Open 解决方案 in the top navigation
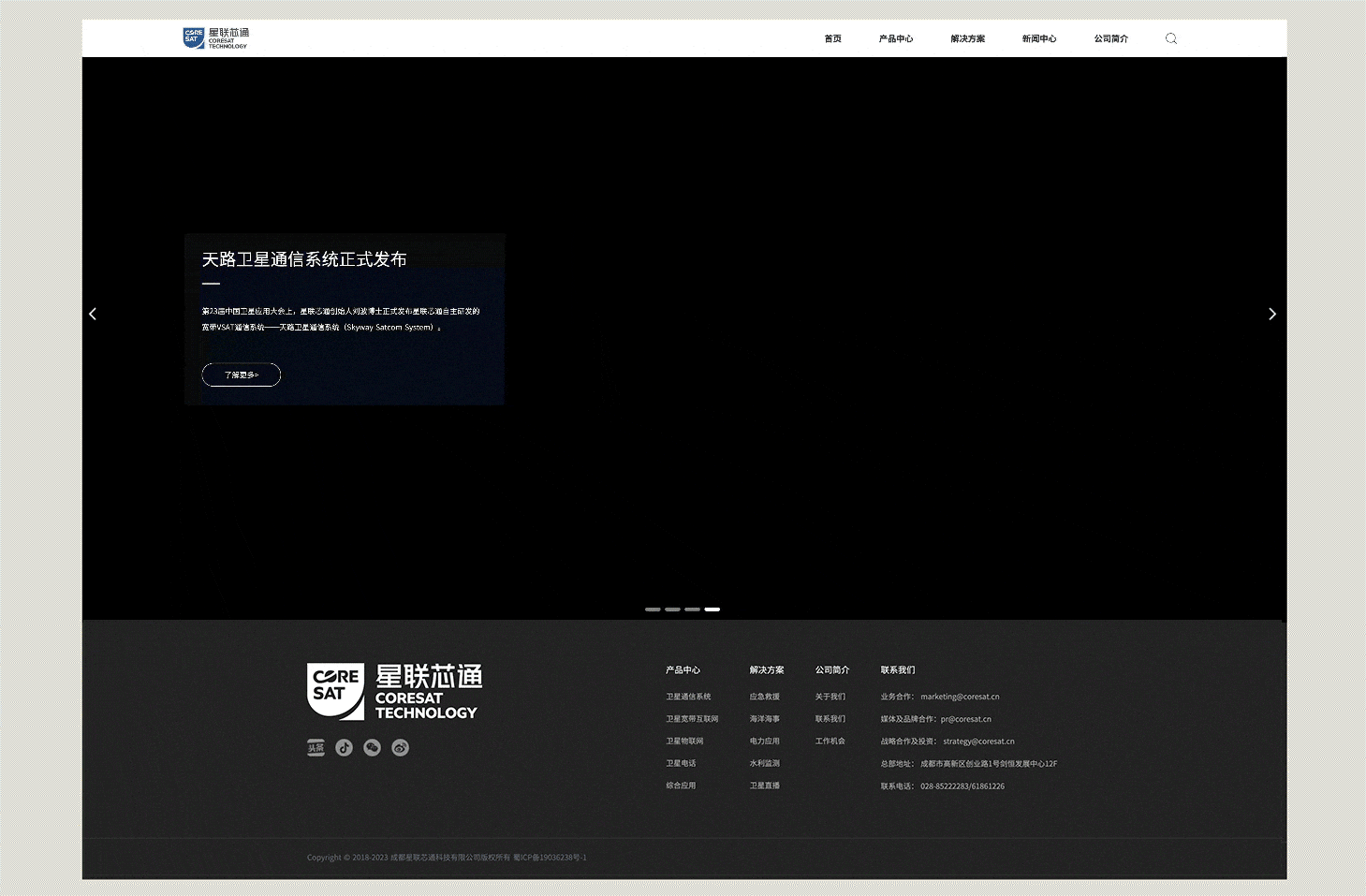This screenshot has width=1366, height=896. pos(968,38)
